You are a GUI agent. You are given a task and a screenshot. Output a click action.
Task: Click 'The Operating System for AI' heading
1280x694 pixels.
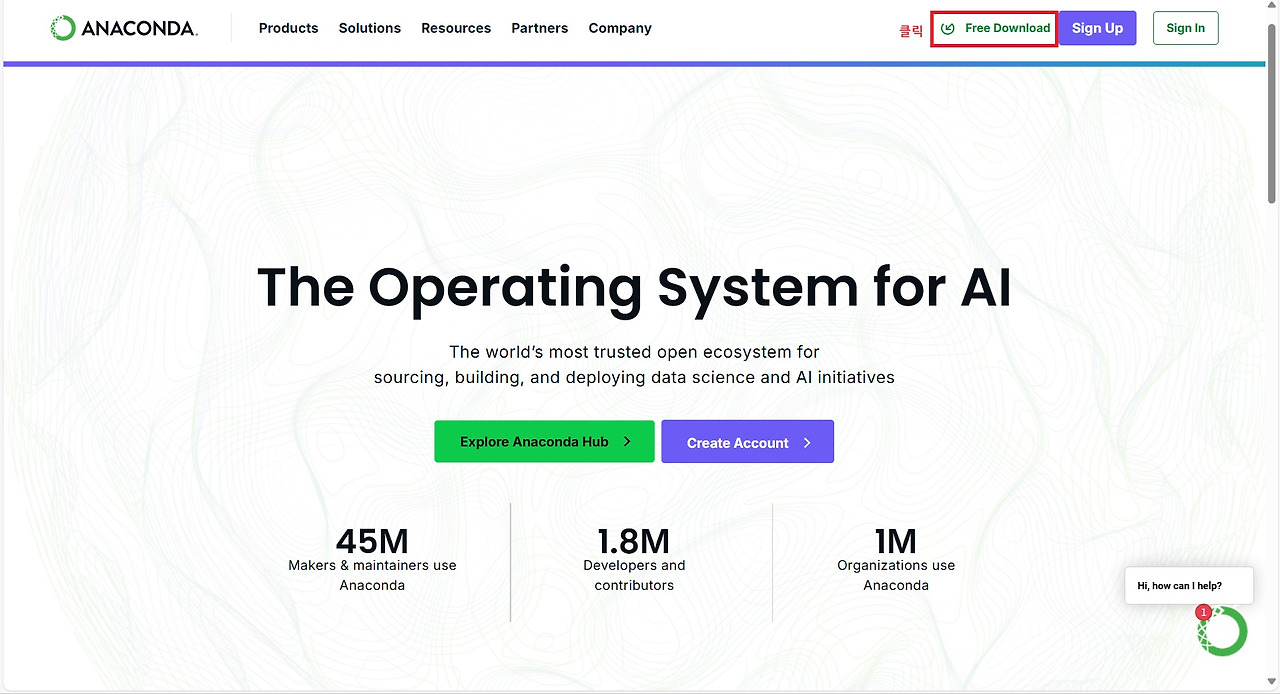634,287
